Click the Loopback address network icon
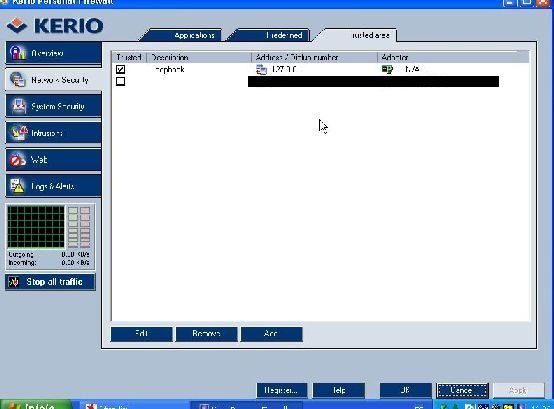This screenshot has height=409, width=554. coord(261,70)
